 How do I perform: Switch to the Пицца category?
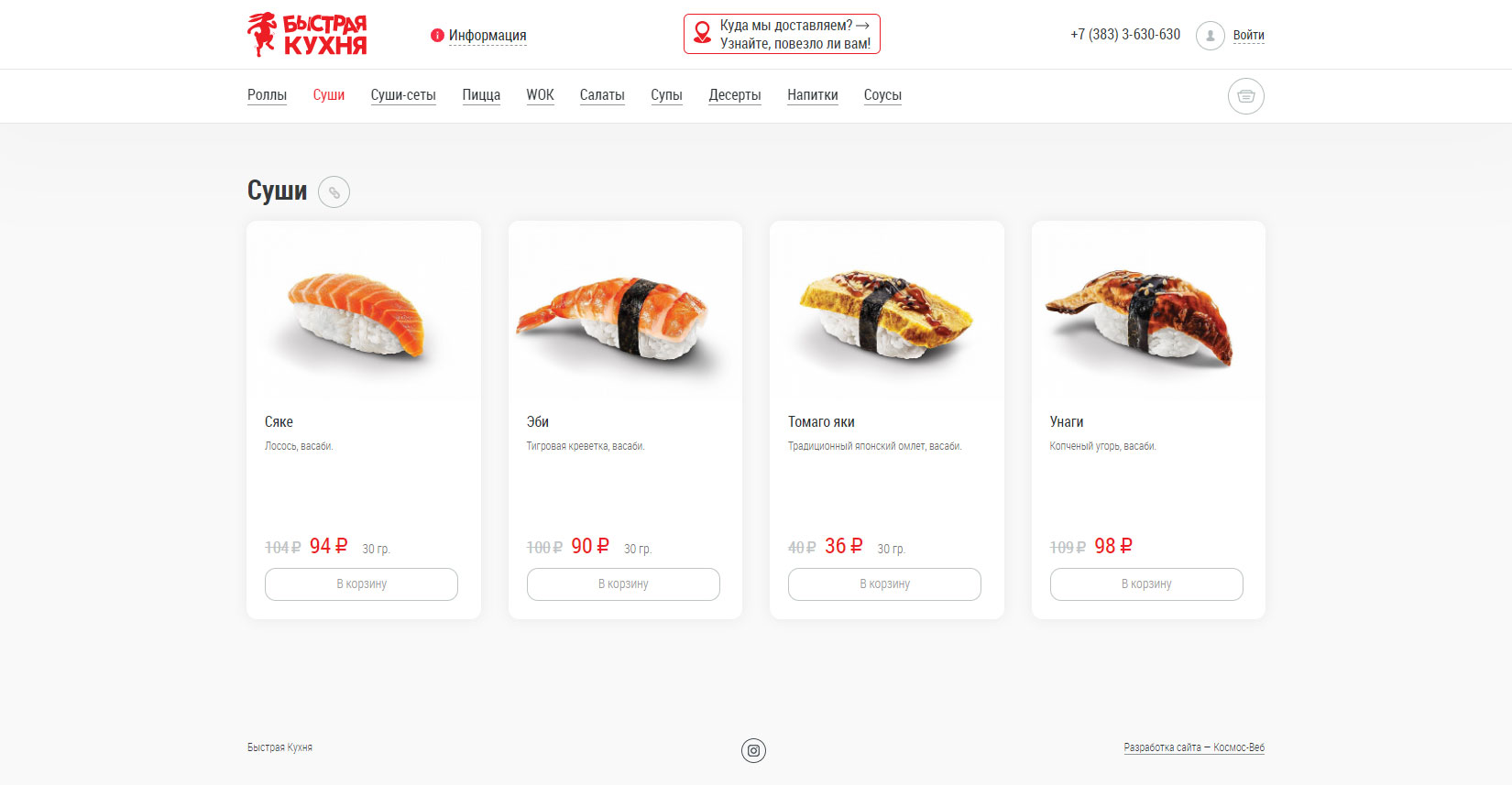click(x=481, y=95)
